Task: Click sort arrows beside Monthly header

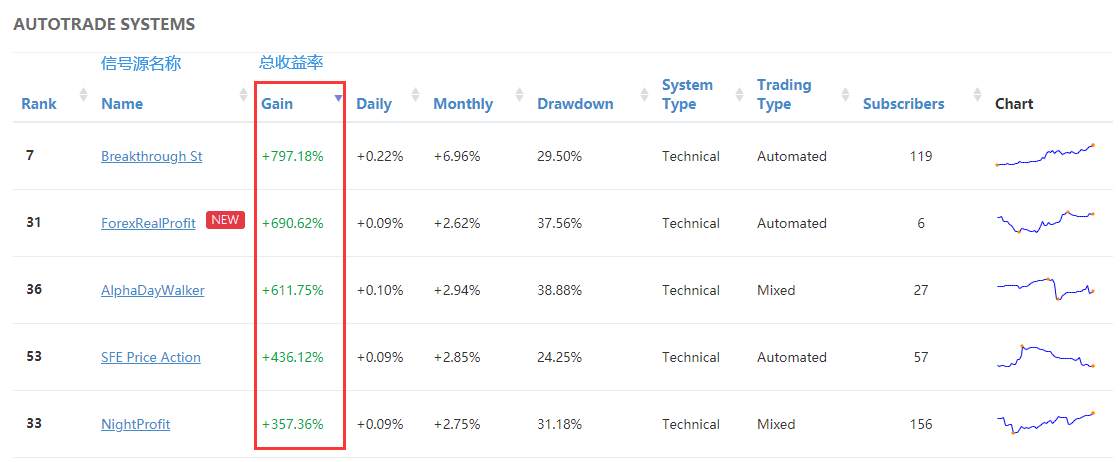Action: (519, 94)
